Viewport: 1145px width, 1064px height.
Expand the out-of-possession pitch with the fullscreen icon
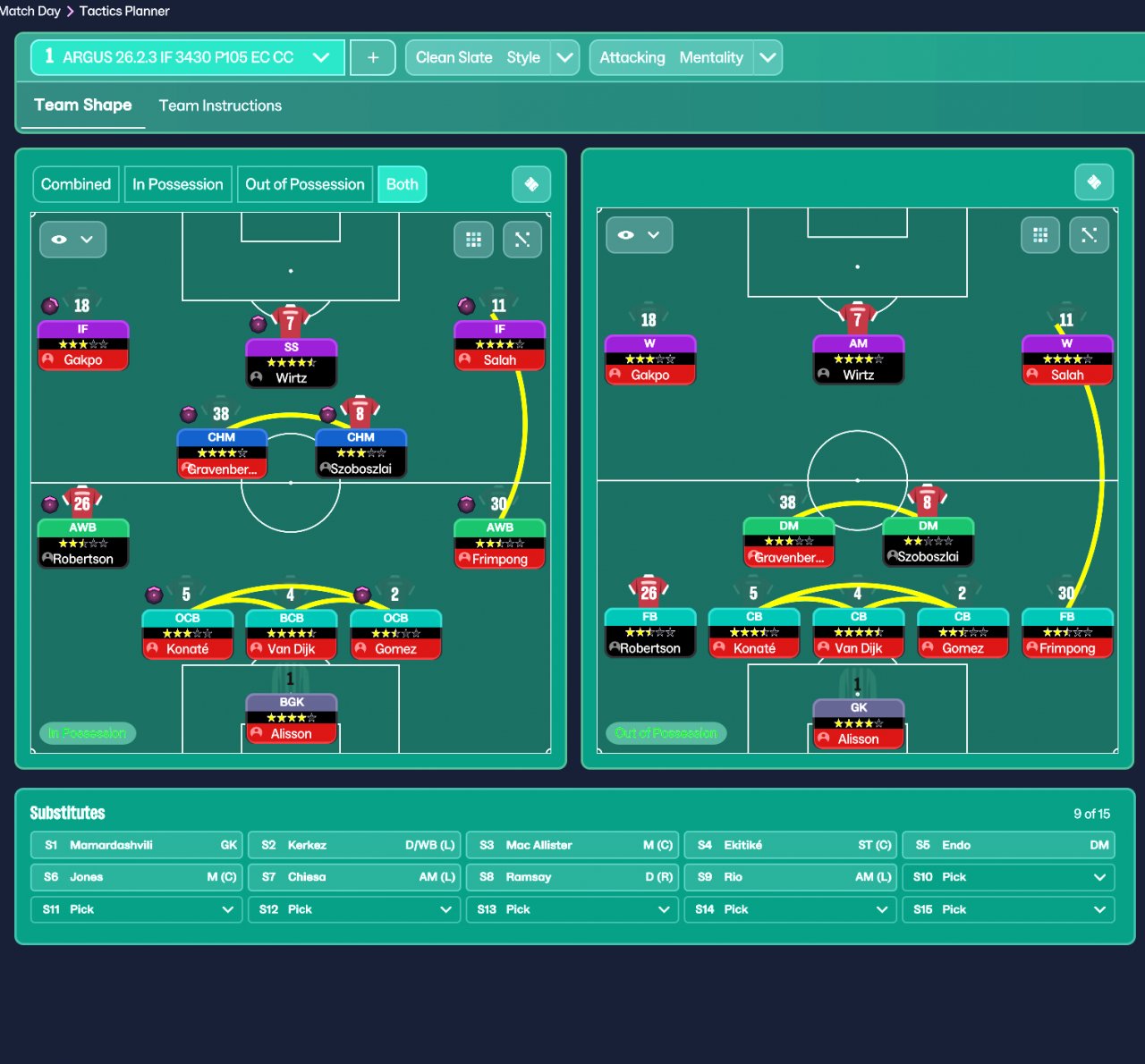pyautogui.click(x=1089, y=235)
